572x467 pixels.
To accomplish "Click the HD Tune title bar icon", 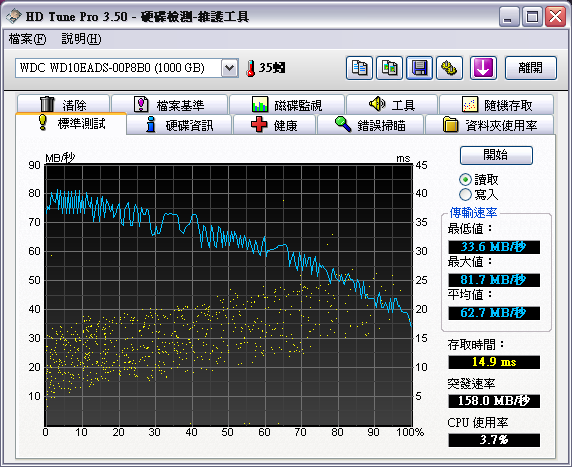I will (x=14, y=16).
